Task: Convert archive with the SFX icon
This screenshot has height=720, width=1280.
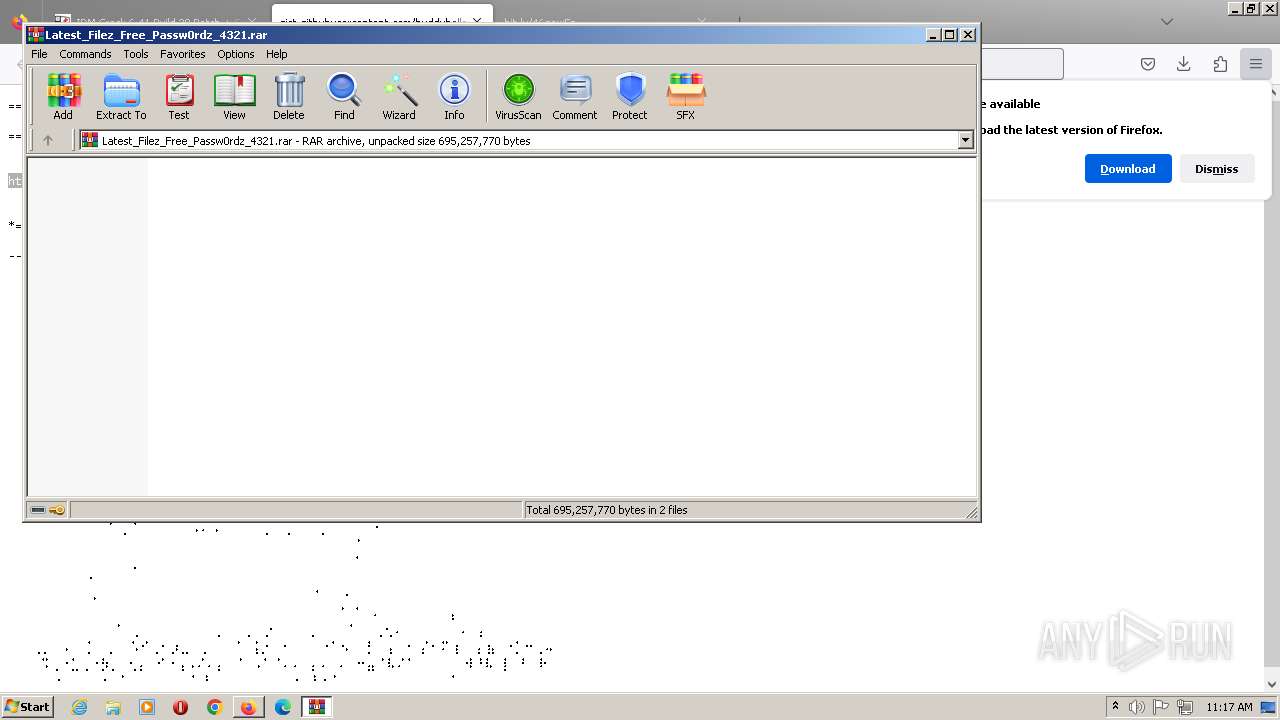Action: pyautogui.click(x=685, y=97)
